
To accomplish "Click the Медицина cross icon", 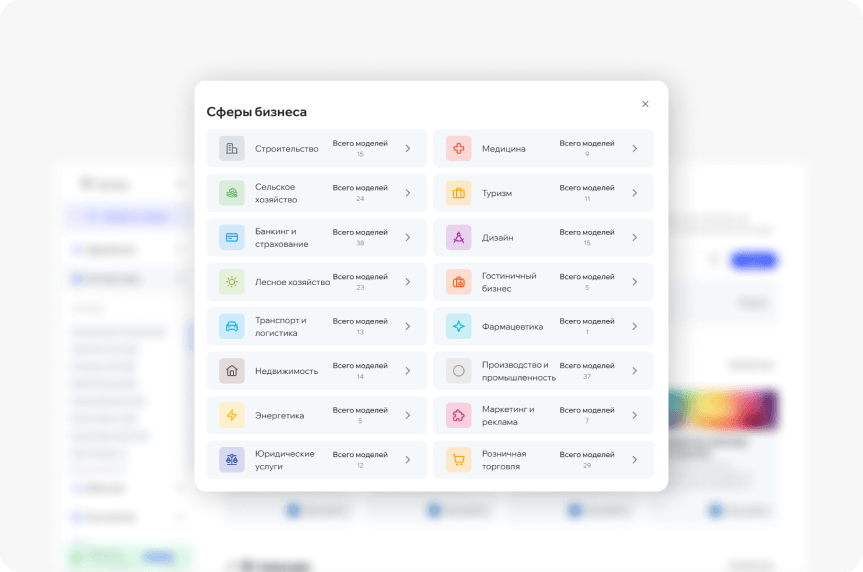I will point(459,148).
